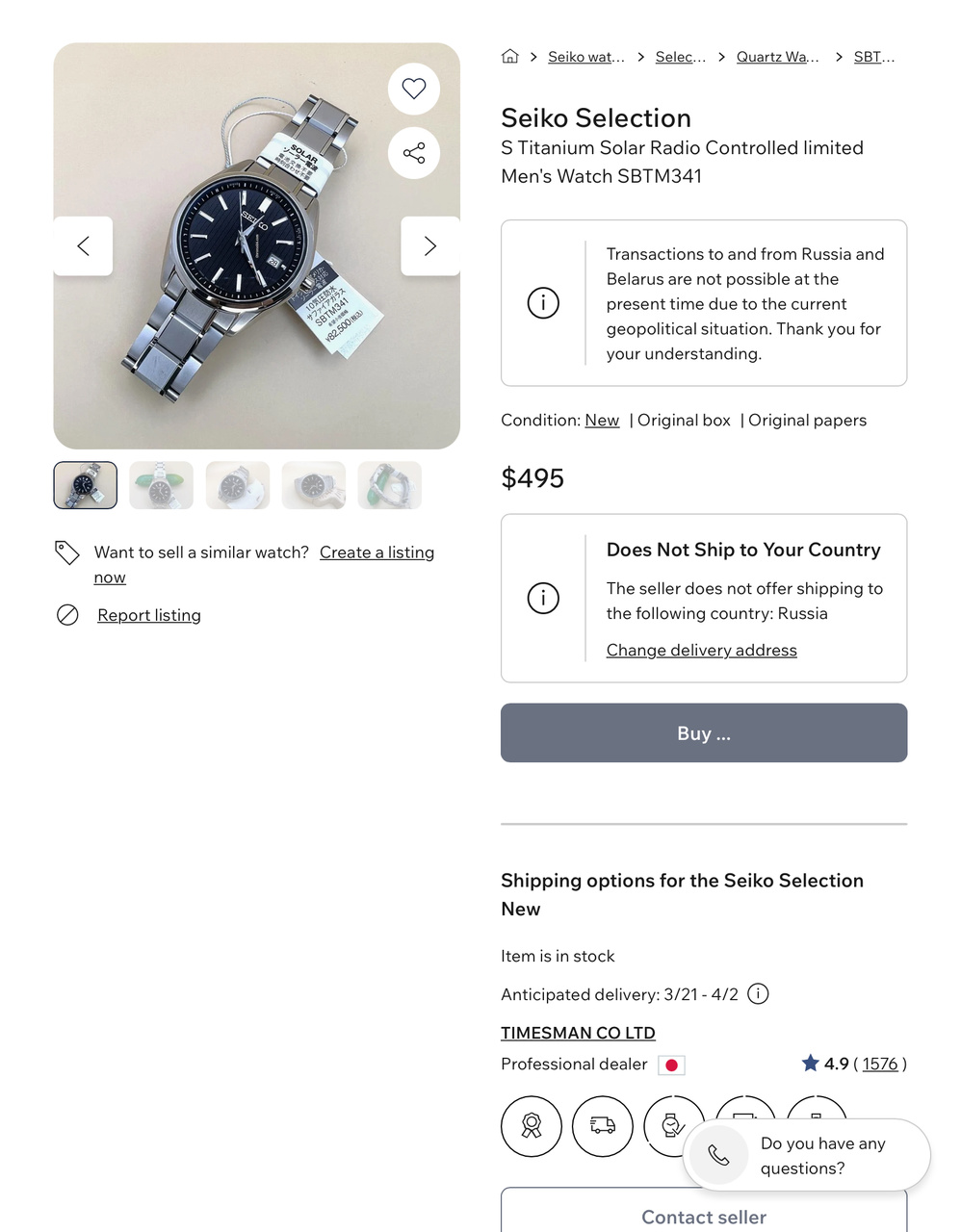Open the 1576 seller reviews link
This screenshot has width=961, height=1232.
[x=880, y=1064]
